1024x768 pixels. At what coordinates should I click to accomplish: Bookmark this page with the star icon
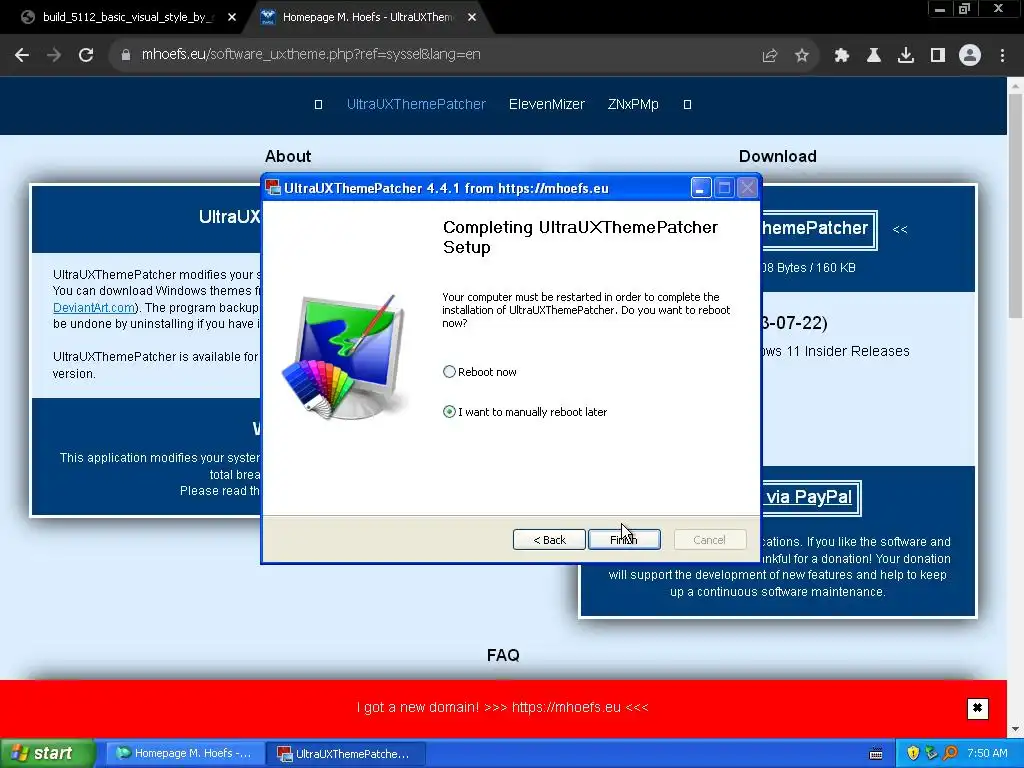tap(802, 56)
